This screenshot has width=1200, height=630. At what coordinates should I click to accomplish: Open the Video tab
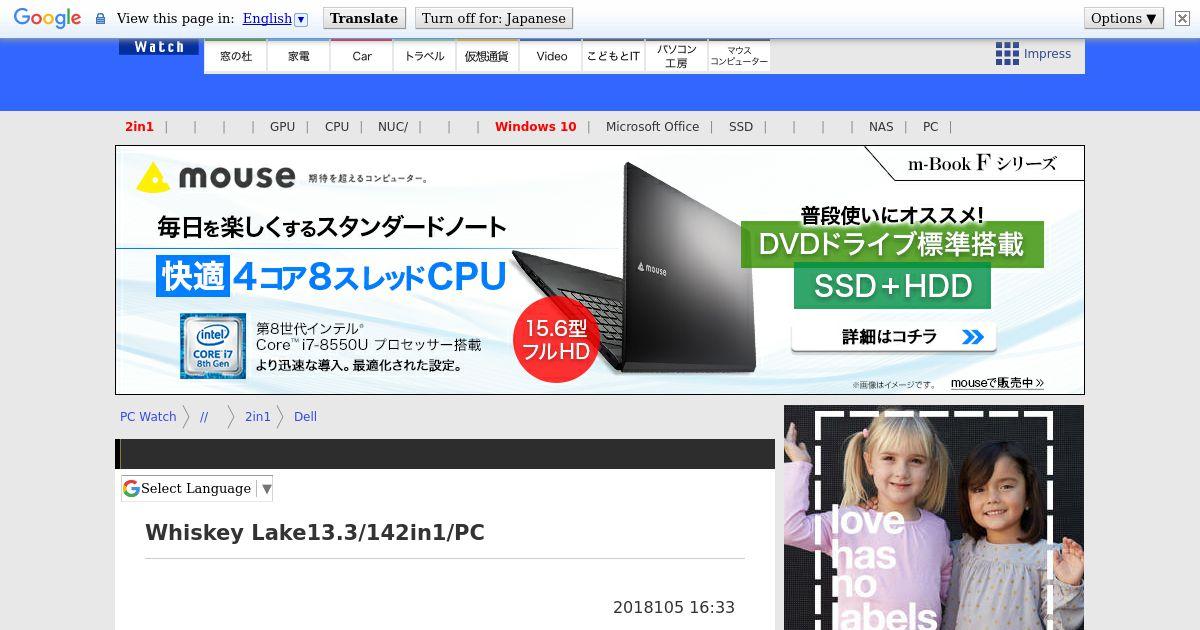[551, 56]
